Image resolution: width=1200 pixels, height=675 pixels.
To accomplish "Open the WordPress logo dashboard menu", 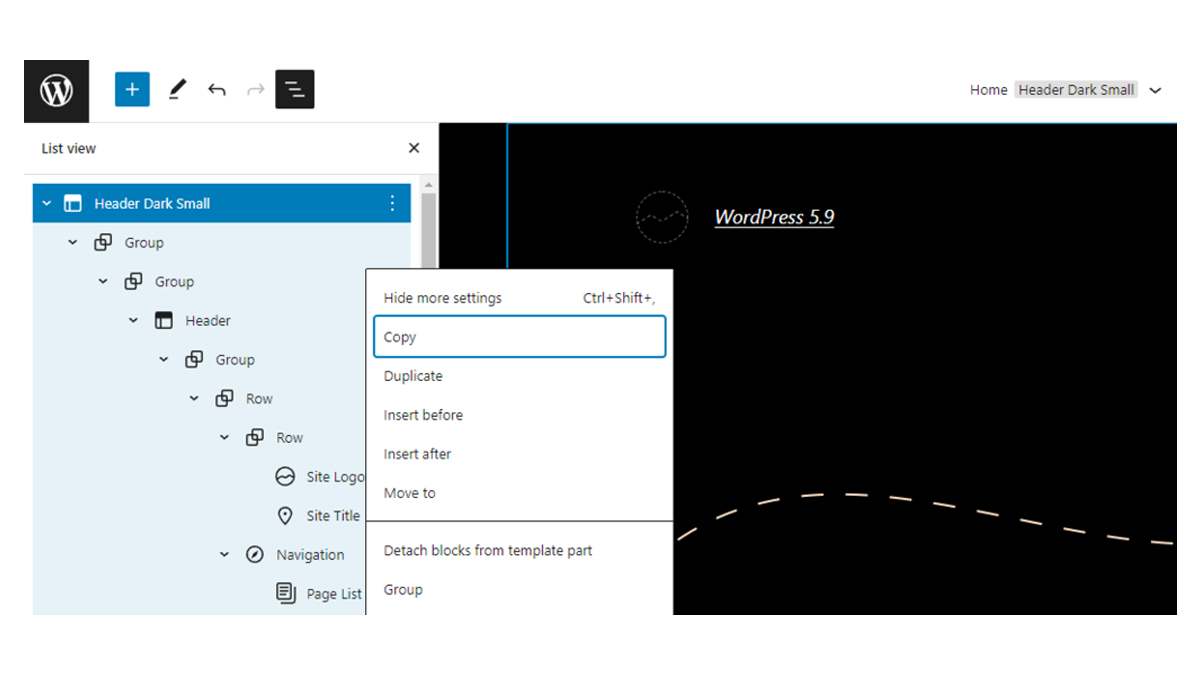I will [x=57, y=91].
